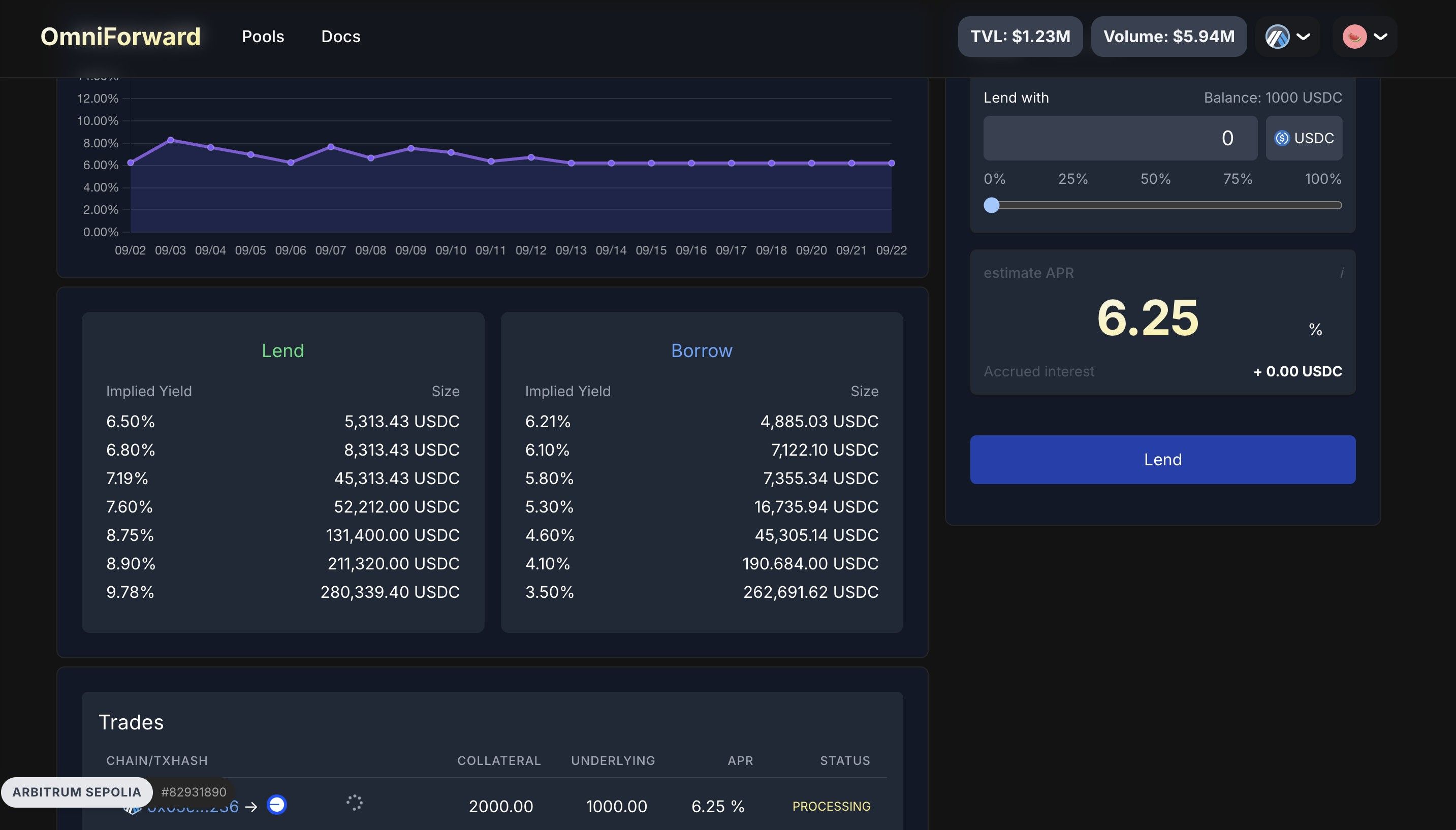Viewport: 1456px width, 830px height.
Task: Click the chart point for 09/22
Action: pyautogui.click(x=892, y=163)
